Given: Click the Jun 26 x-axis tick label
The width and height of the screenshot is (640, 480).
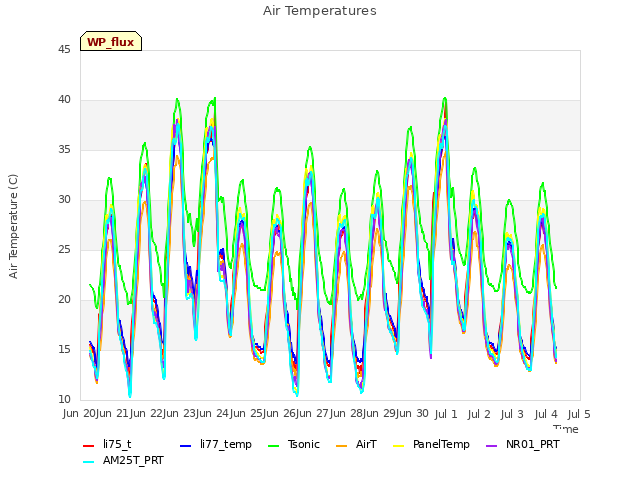Looking at the screenshot, I should (280, 413).
